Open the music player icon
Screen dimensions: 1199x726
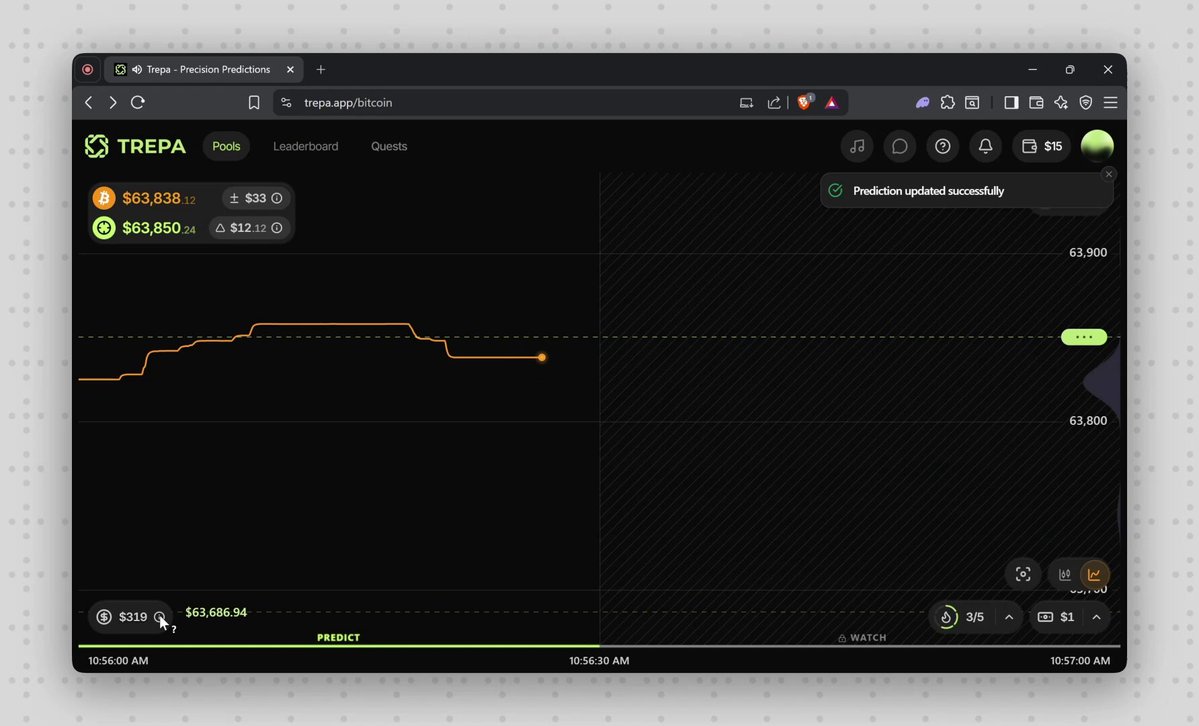[856, 146]
